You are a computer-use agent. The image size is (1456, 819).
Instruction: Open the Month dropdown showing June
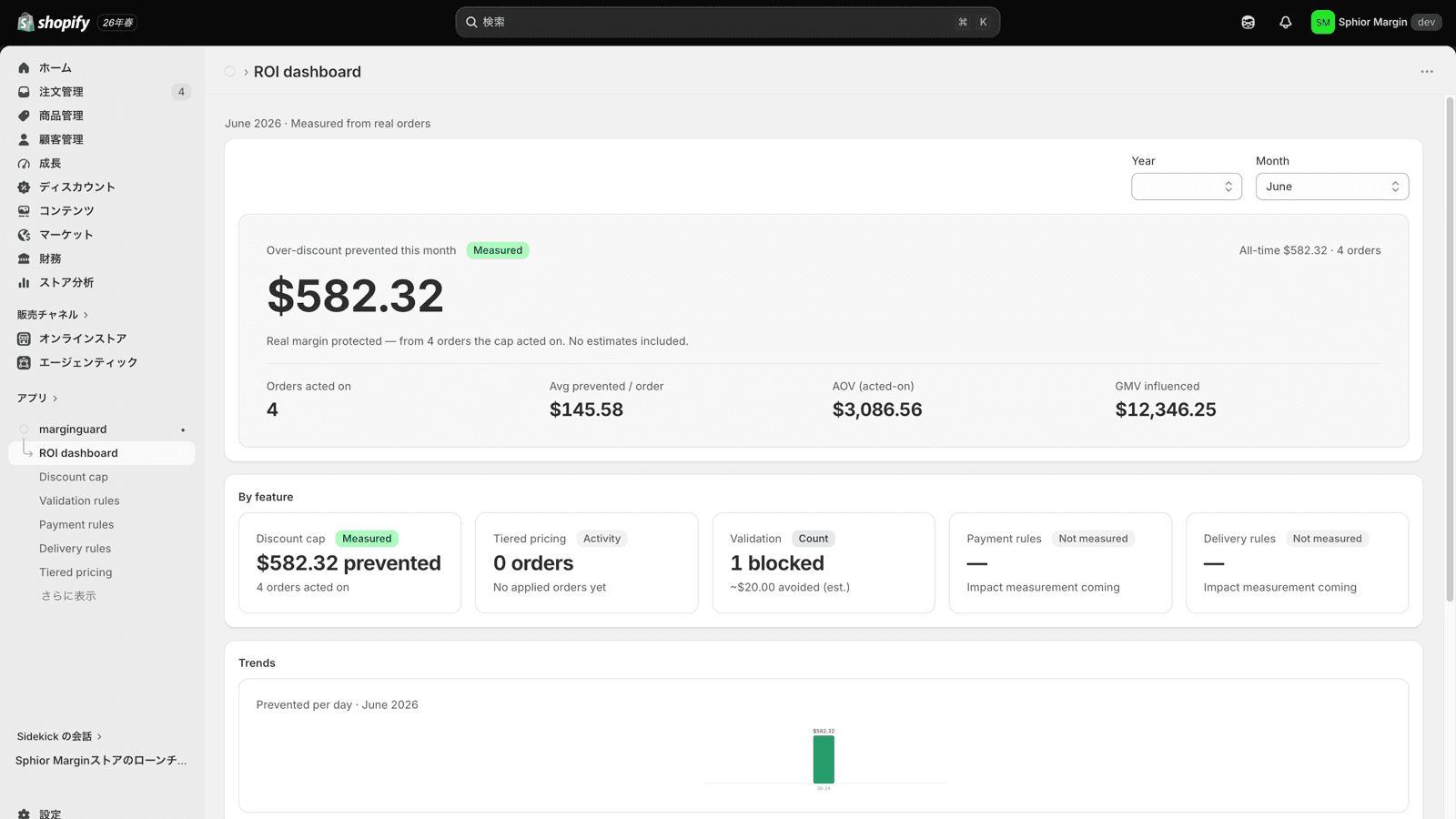1331,187
